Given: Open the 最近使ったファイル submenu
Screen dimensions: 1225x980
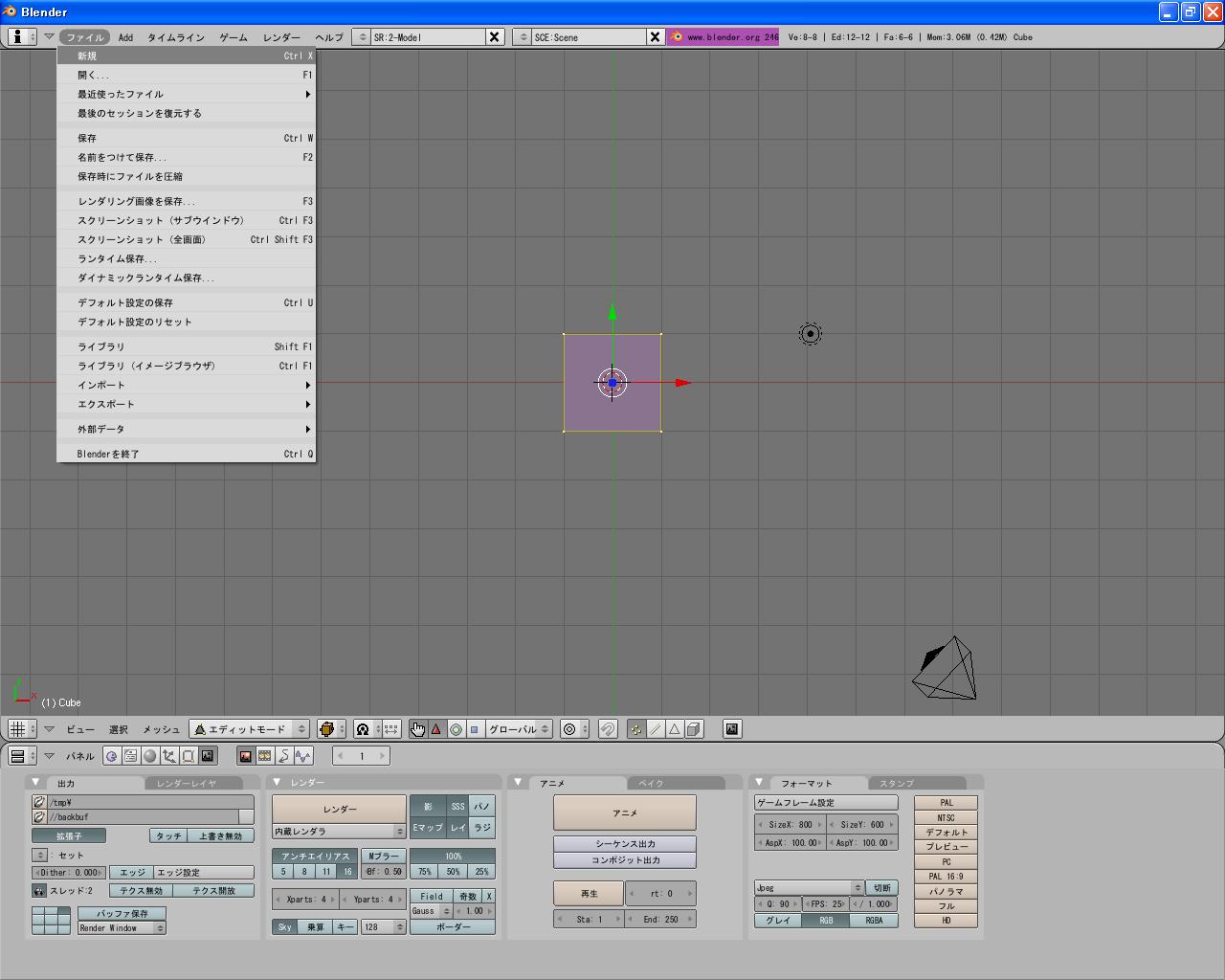Looking at the screenshot, I should pyautogui.click(x=187, y=94).
